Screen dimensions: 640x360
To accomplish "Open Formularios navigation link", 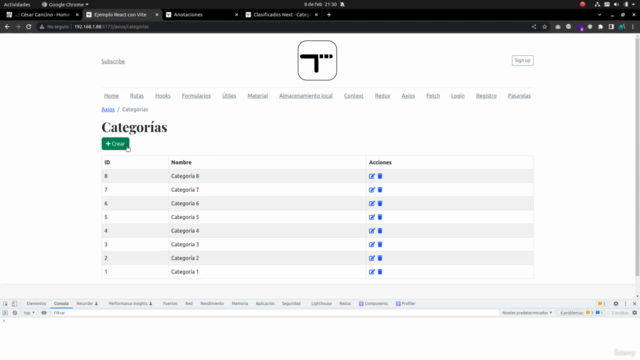I will coord(196,96).
